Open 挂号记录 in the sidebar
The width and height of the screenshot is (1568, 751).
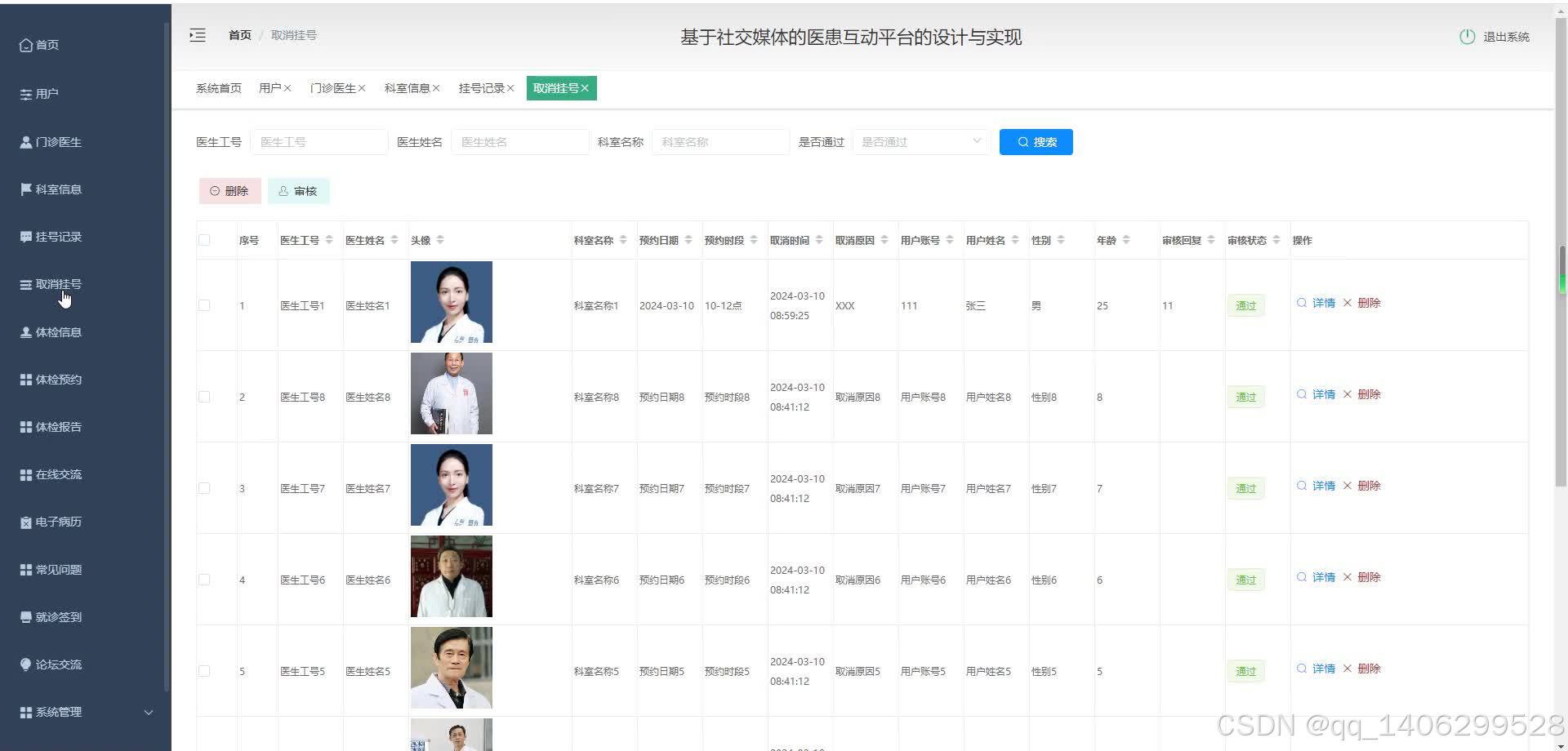point(51,237)
